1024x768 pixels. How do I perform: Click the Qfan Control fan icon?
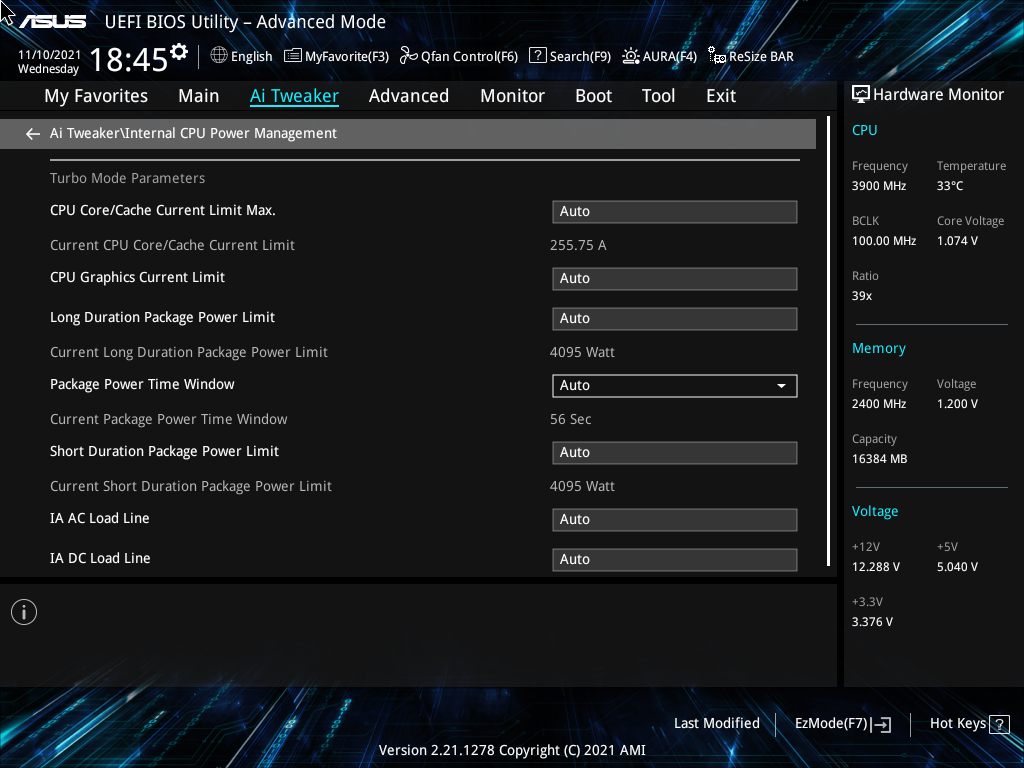[x=409, y=56]
